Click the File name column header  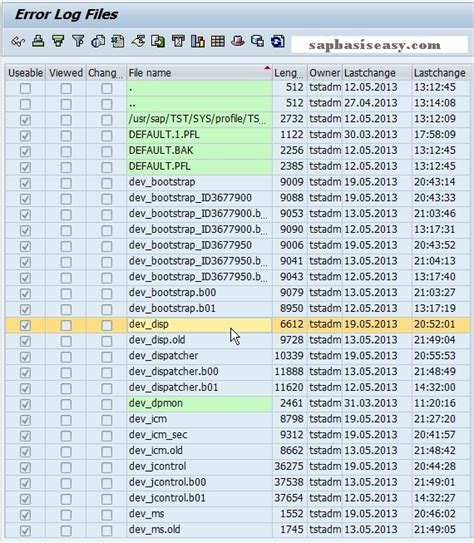[199, 73]
